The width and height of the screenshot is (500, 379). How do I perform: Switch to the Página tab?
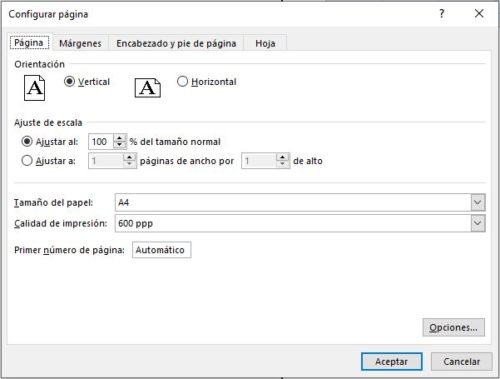coord(29,43)
